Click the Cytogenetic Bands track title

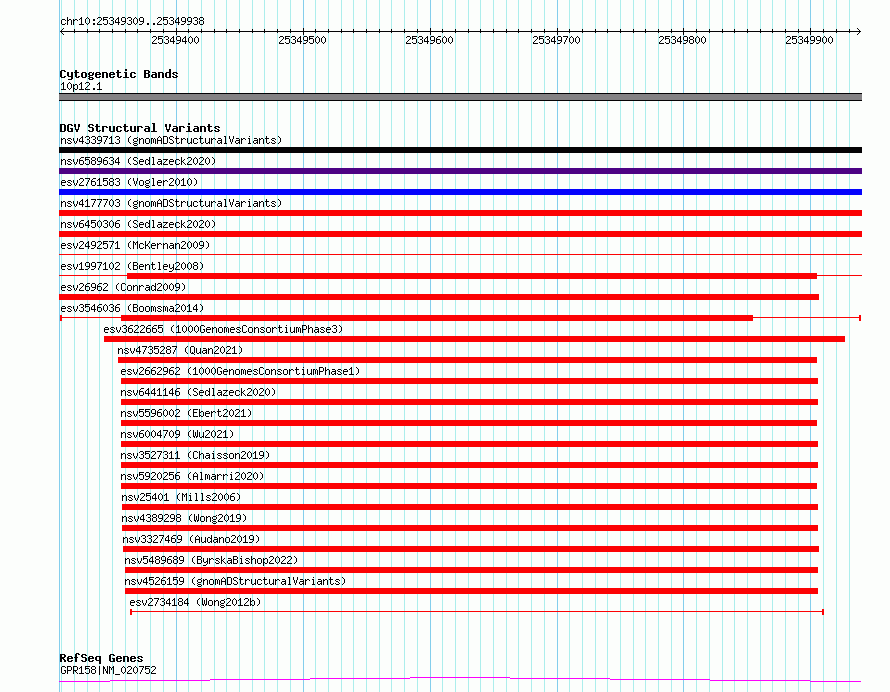point(119,74)
